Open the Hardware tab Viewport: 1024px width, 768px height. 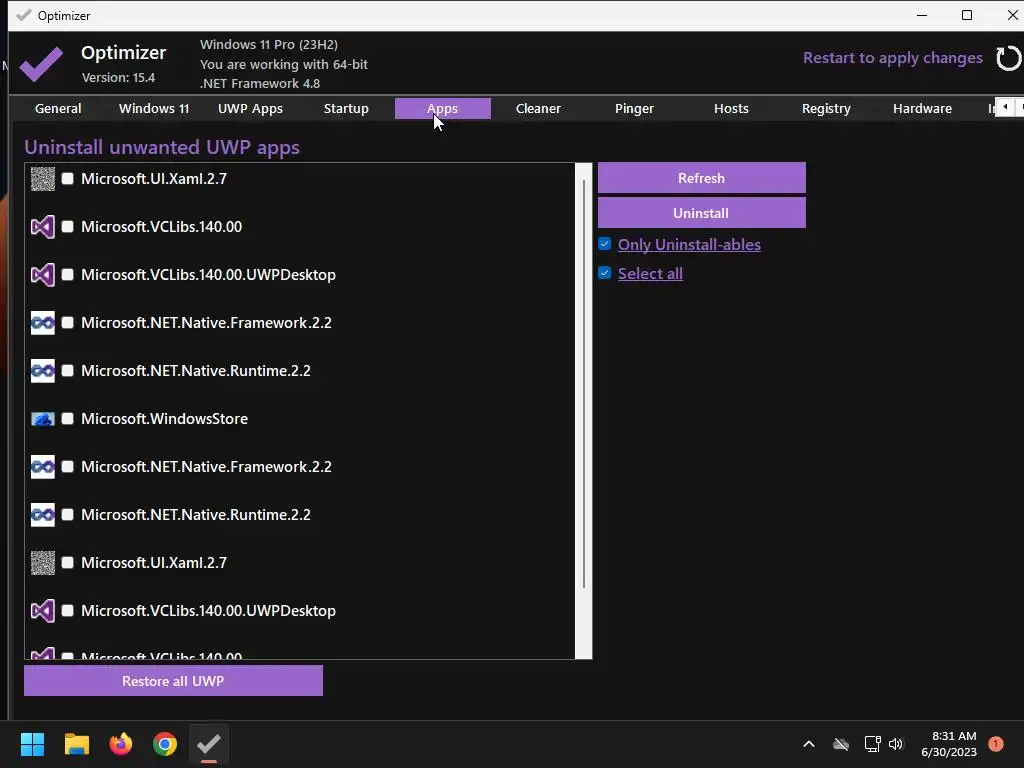click(922, 108)
